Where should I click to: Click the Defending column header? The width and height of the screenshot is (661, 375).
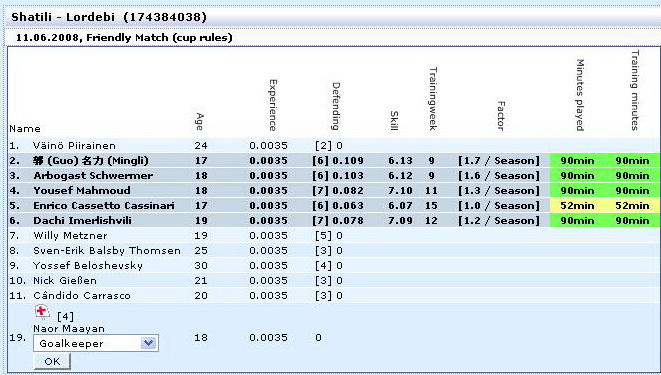tap(336, 106)
